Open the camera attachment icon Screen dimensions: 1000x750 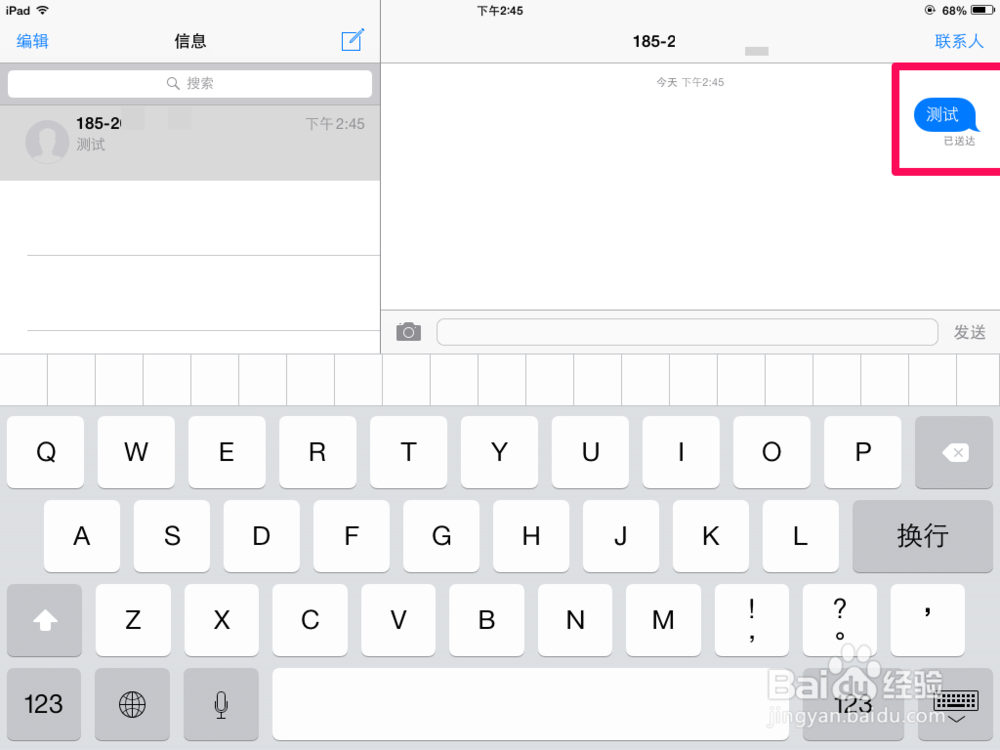408,331
